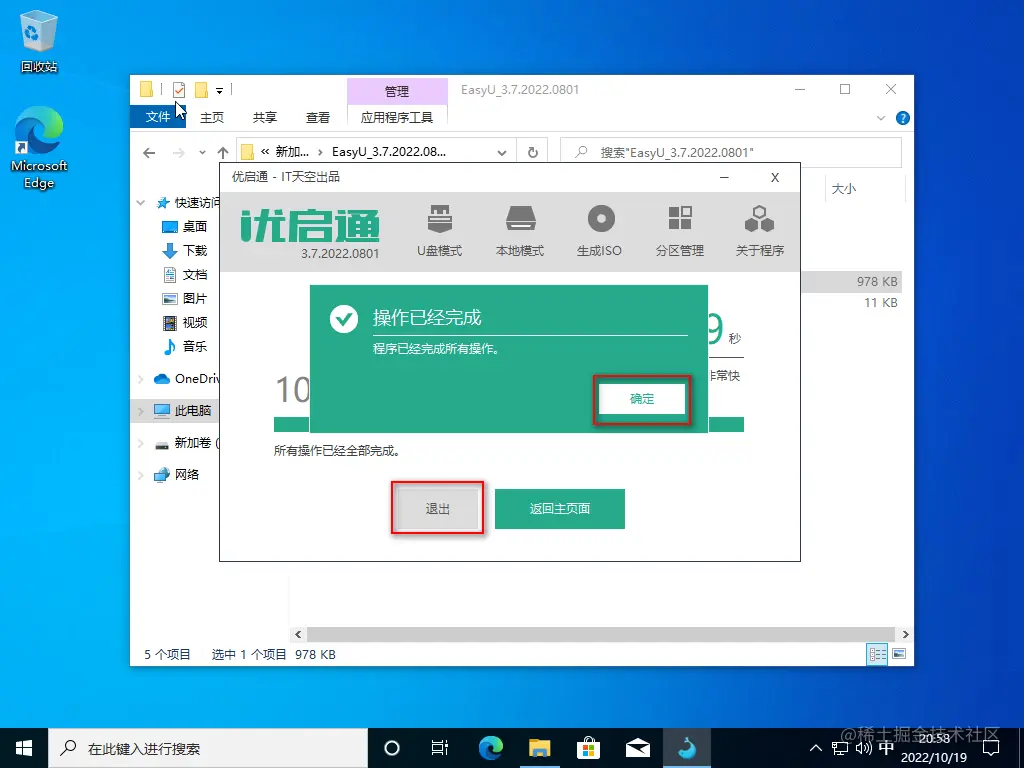Expand the address bar history dropdown
This screenshot has width=1024, height=768.
coord(502,153)
